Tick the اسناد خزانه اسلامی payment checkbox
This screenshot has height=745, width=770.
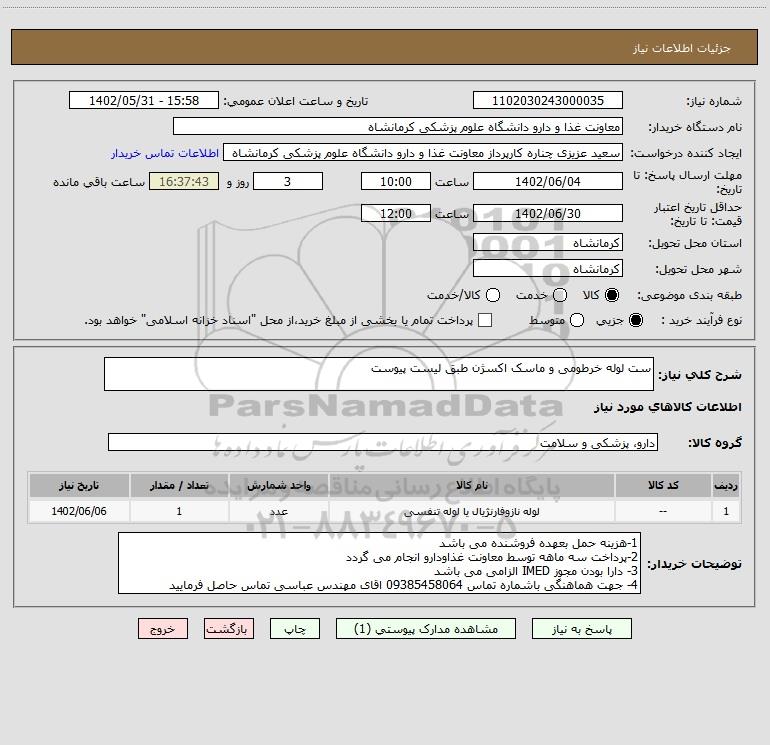(485, 320)
